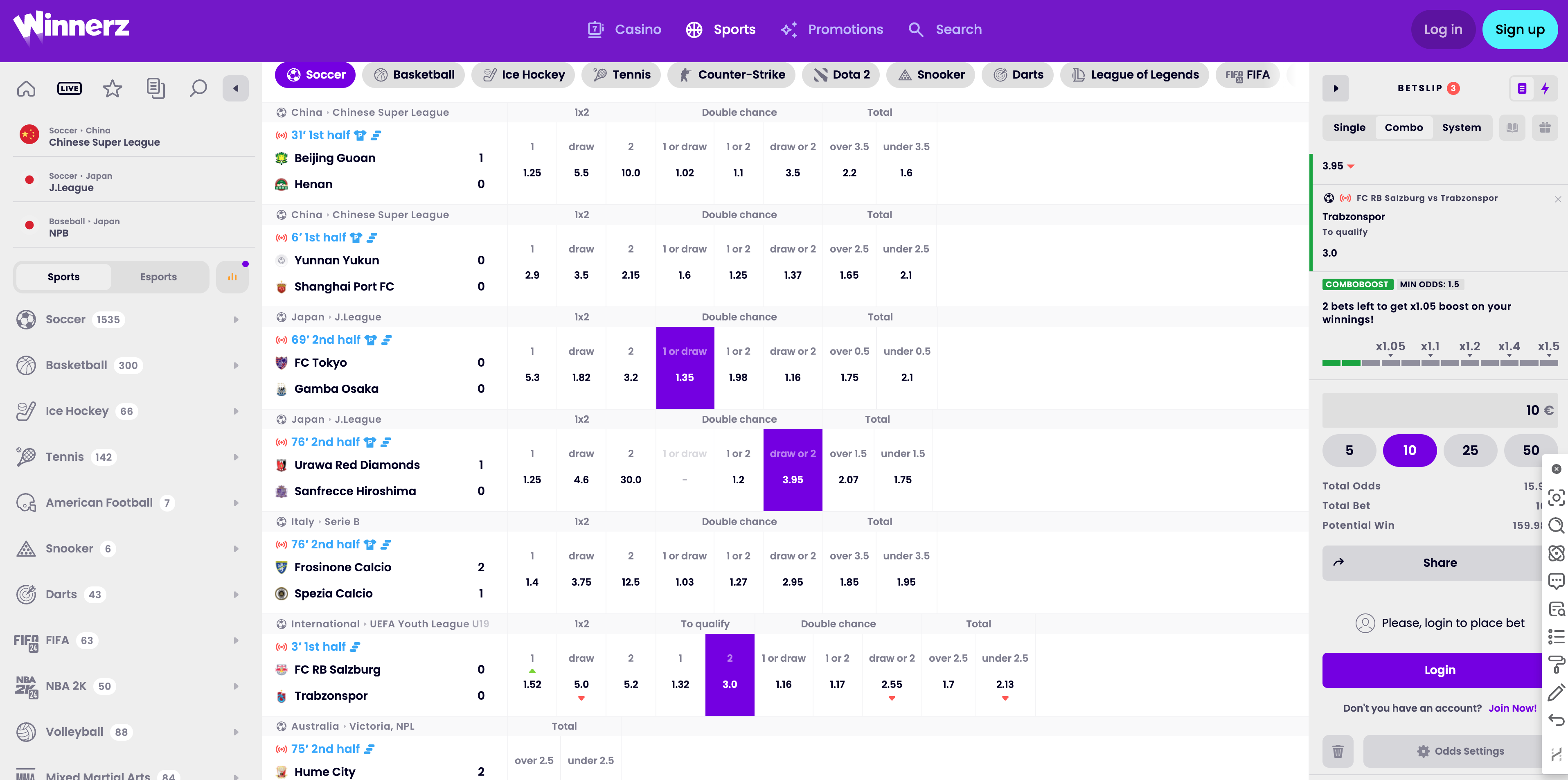
Task: Click the purple Login button
Action: click(x=1439, y=670)
